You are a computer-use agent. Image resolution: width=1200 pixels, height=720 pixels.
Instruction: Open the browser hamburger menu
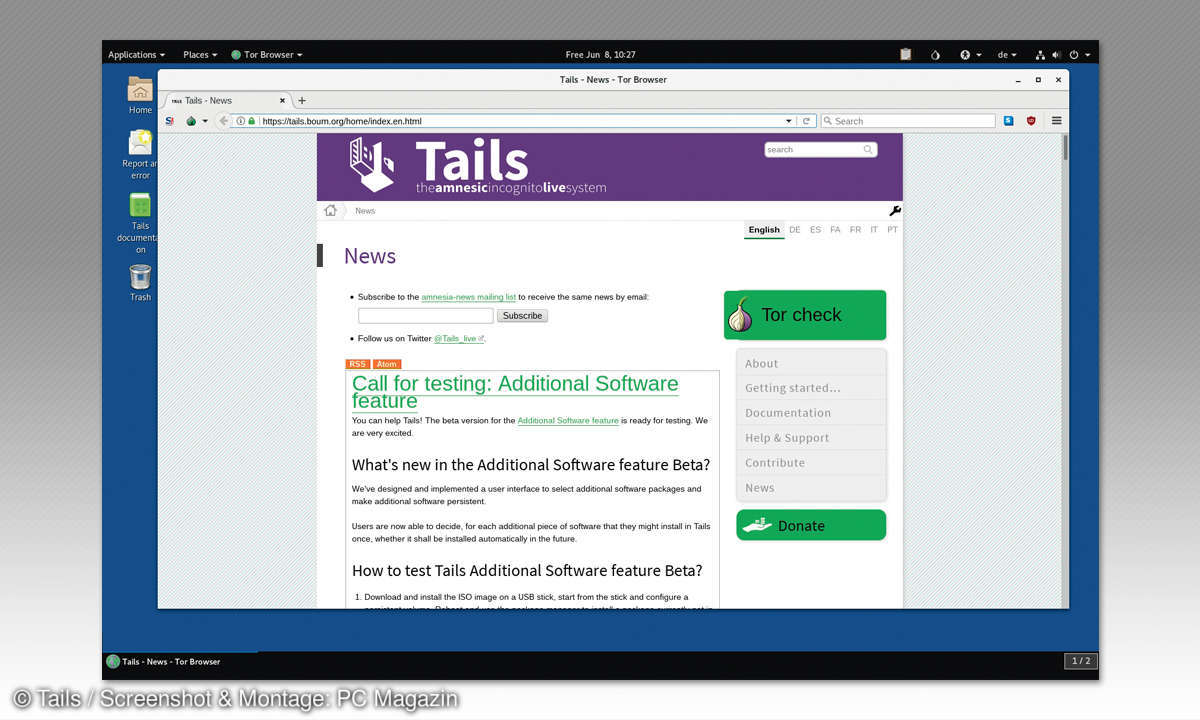tap(1056, 121)
